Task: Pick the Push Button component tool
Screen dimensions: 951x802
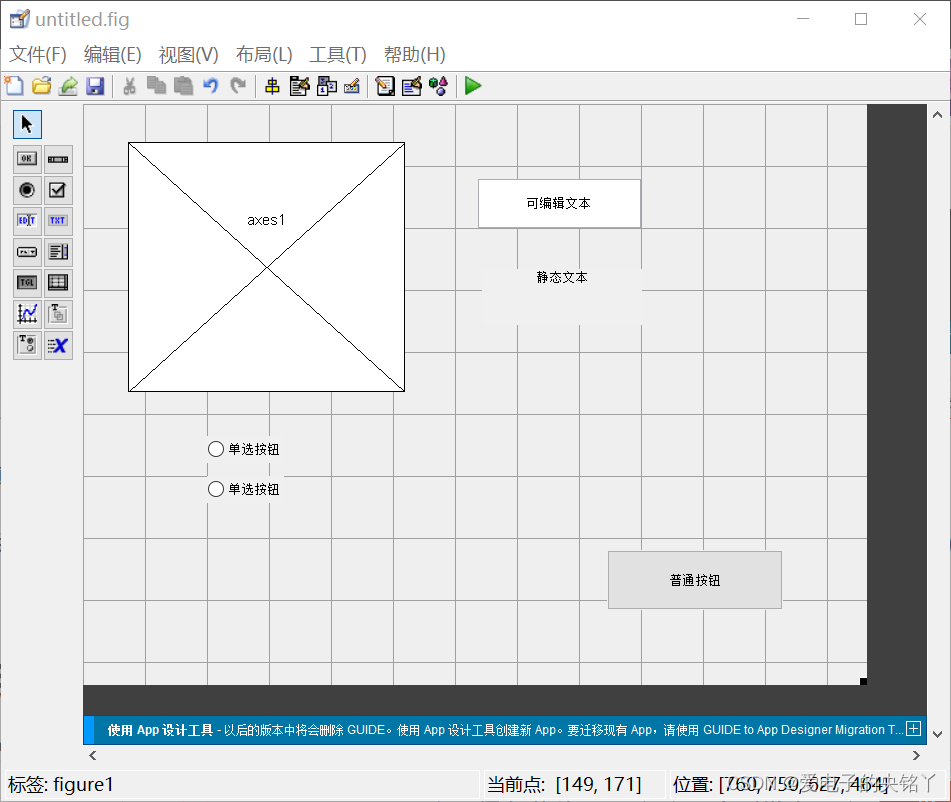Action: coord(27,159)
